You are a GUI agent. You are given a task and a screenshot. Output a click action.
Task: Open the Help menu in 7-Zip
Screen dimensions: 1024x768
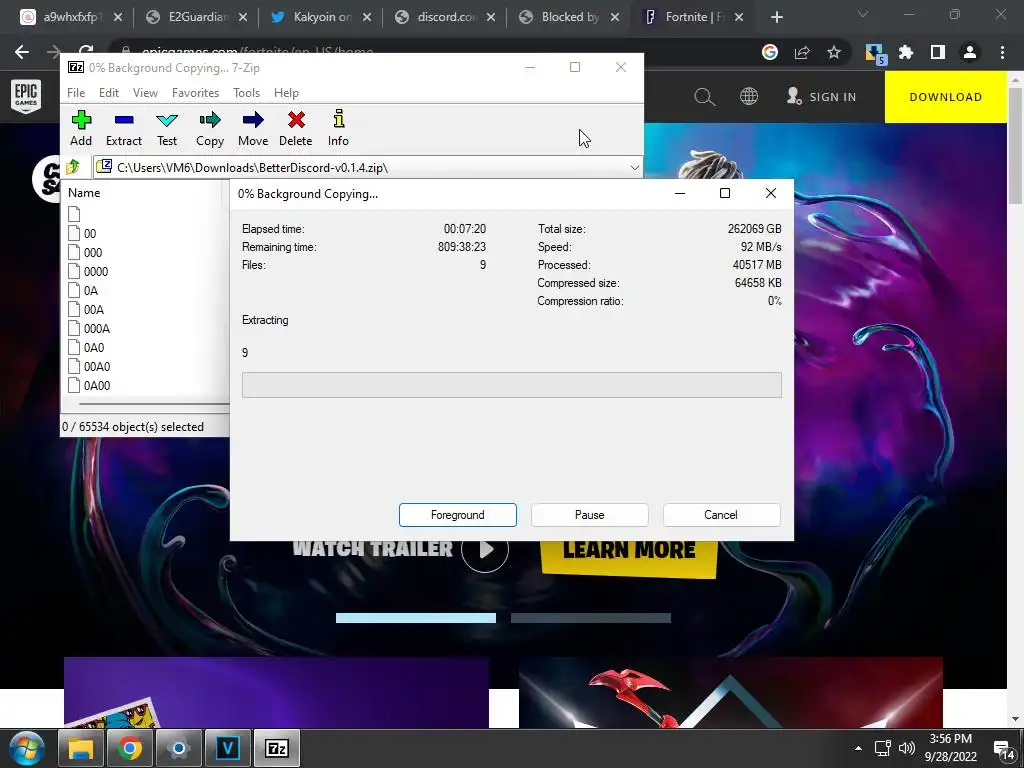(286, 93)
